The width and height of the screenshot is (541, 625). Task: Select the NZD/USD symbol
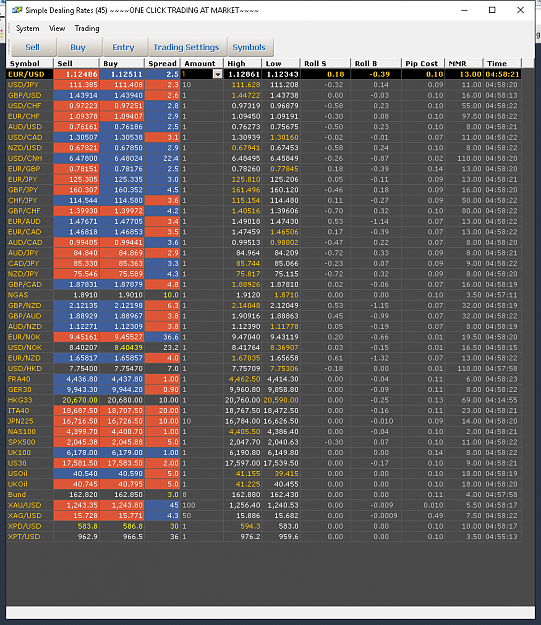(24, 147)
